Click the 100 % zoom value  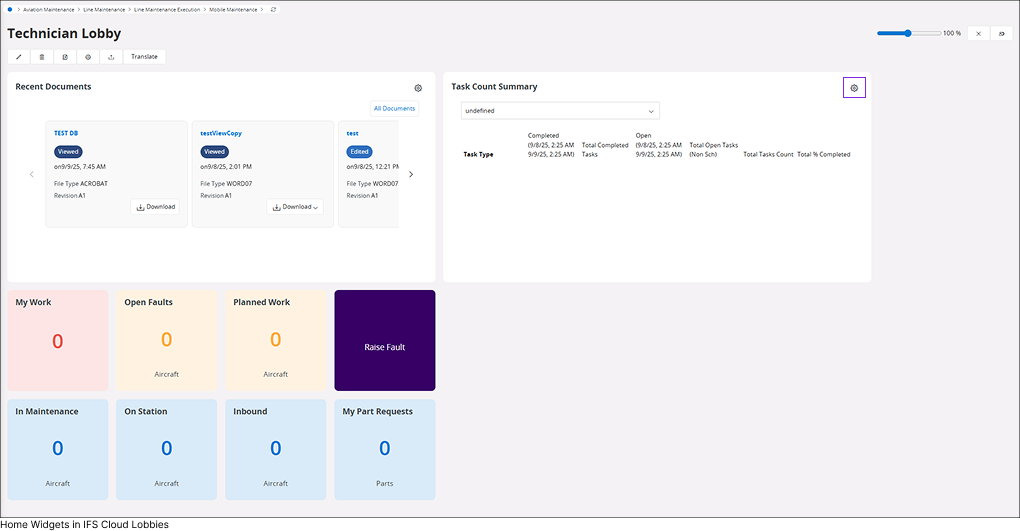952,33
